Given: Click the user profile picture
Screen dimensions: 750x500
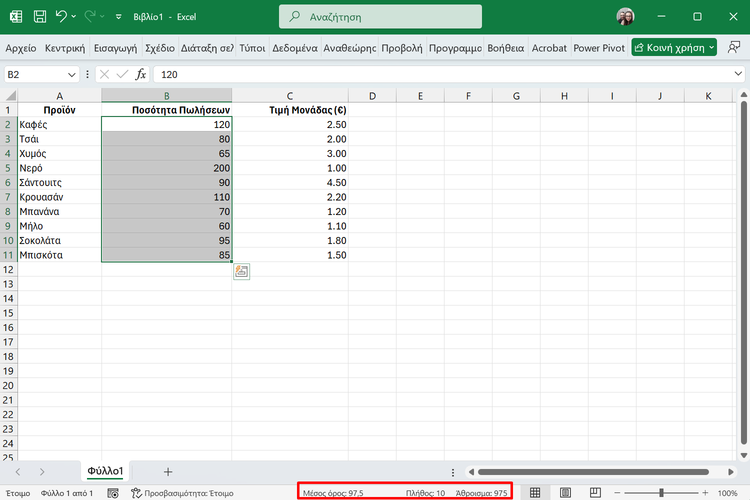Looking at the screenshot, I should pos(626,17).
